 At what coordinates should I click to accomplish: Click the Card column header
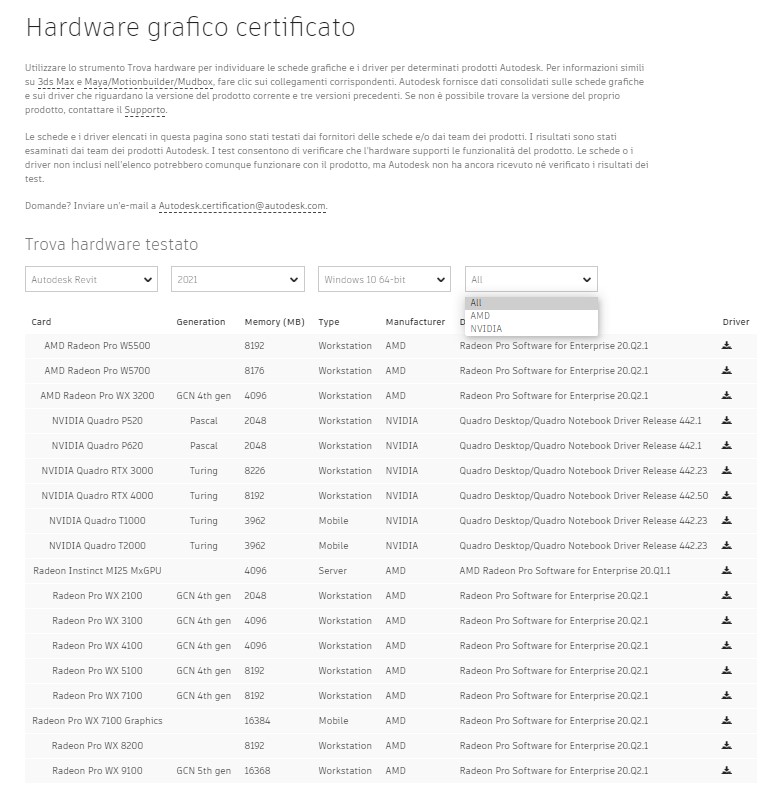41,322
